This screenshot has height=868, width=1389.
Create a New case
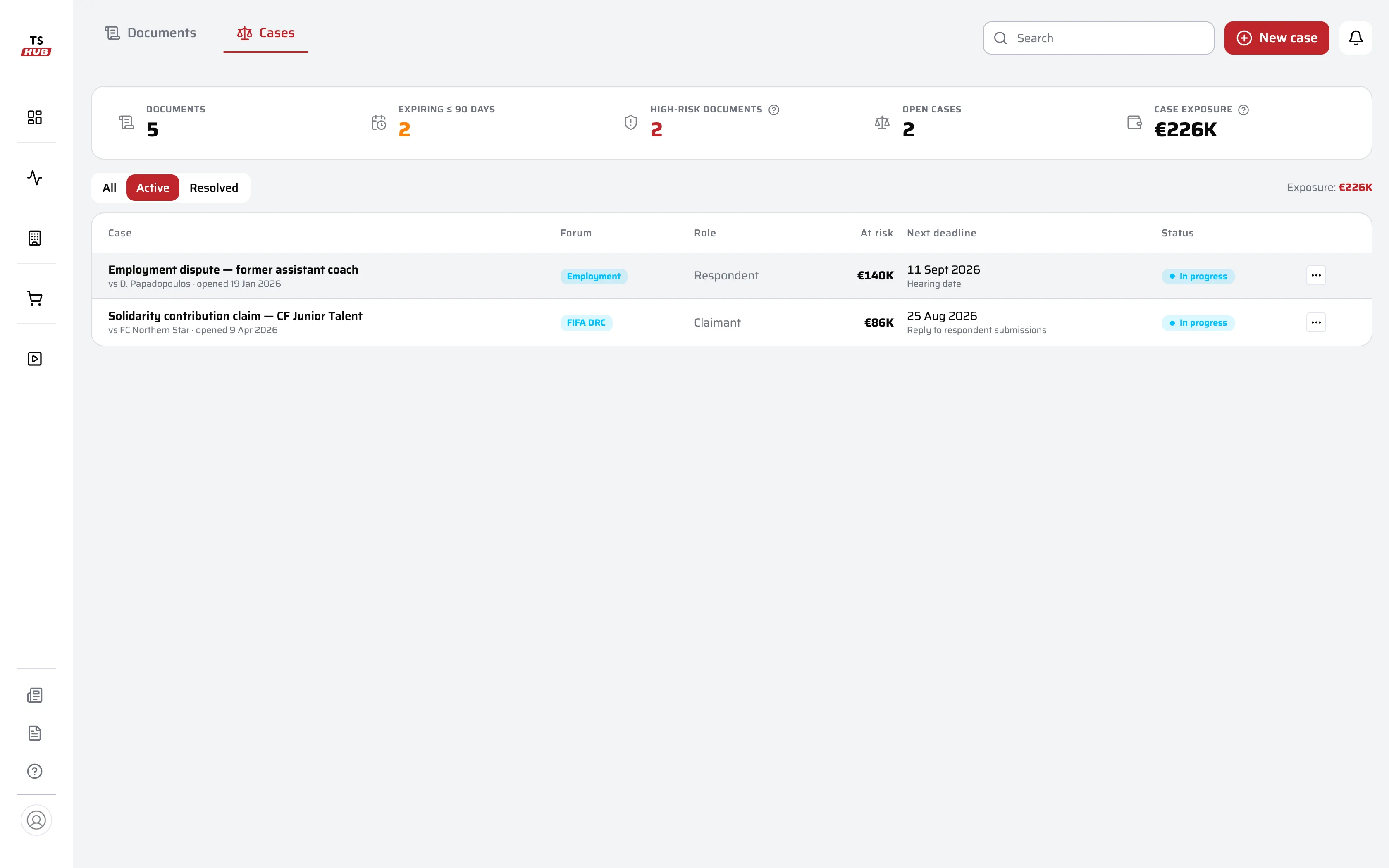pyautogui.click(x=1277, y=38)
